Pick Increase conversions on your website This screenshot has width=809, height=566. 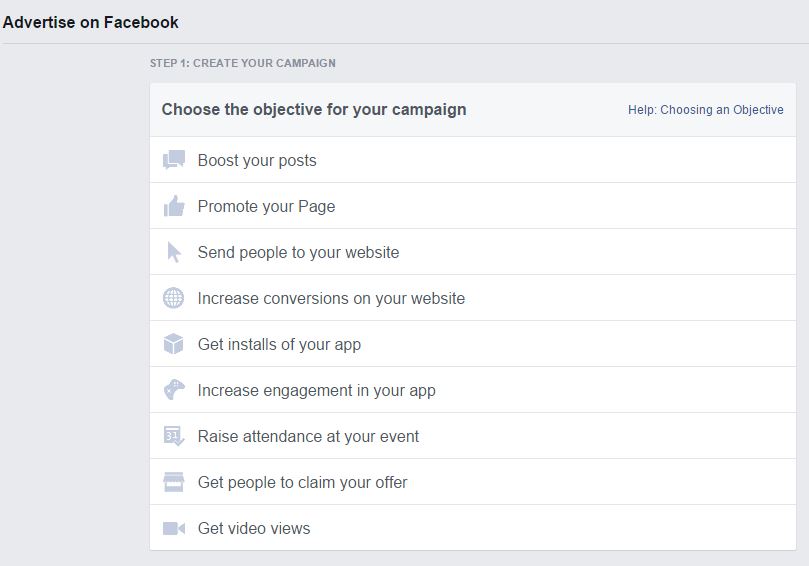pos(331,298)
